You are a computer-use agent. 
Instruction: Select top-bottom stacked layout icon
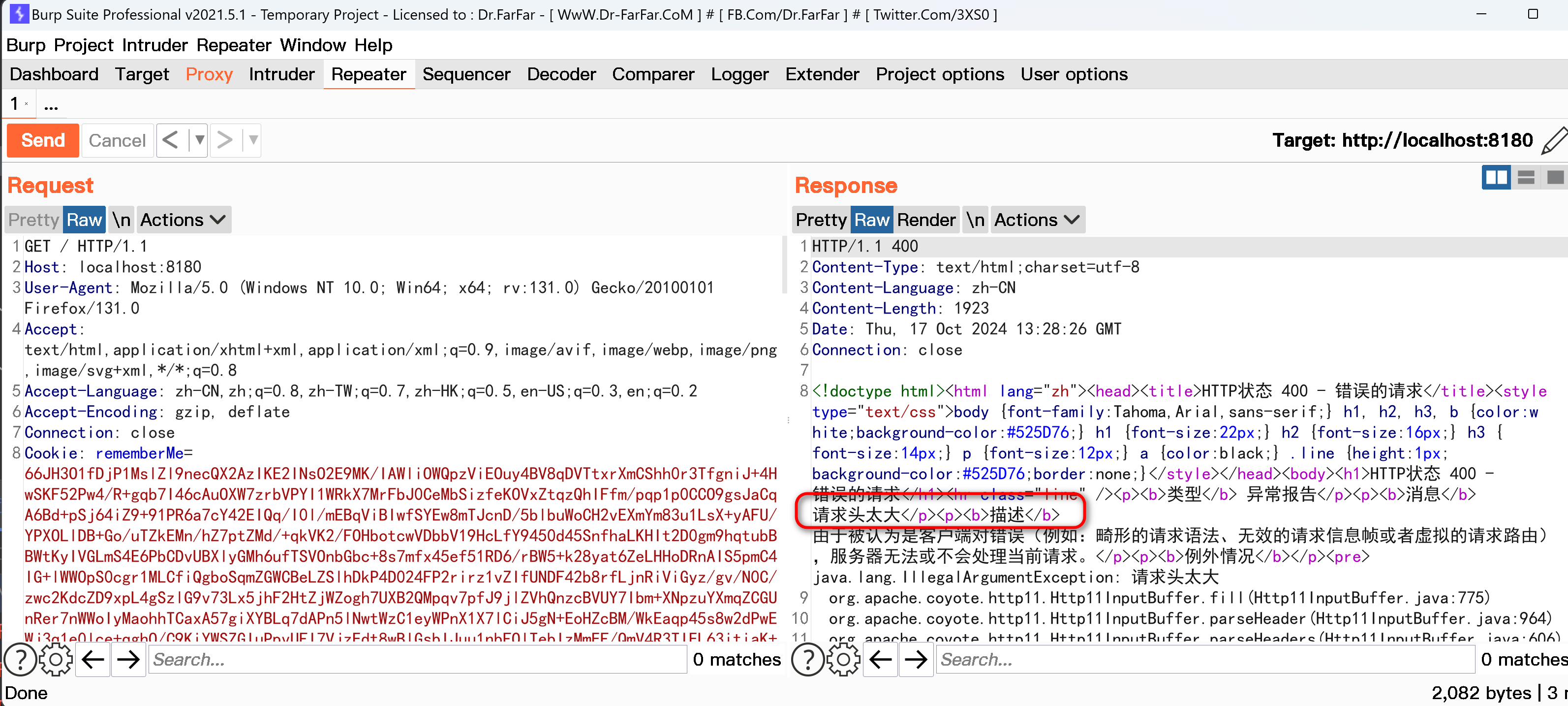1525,177
